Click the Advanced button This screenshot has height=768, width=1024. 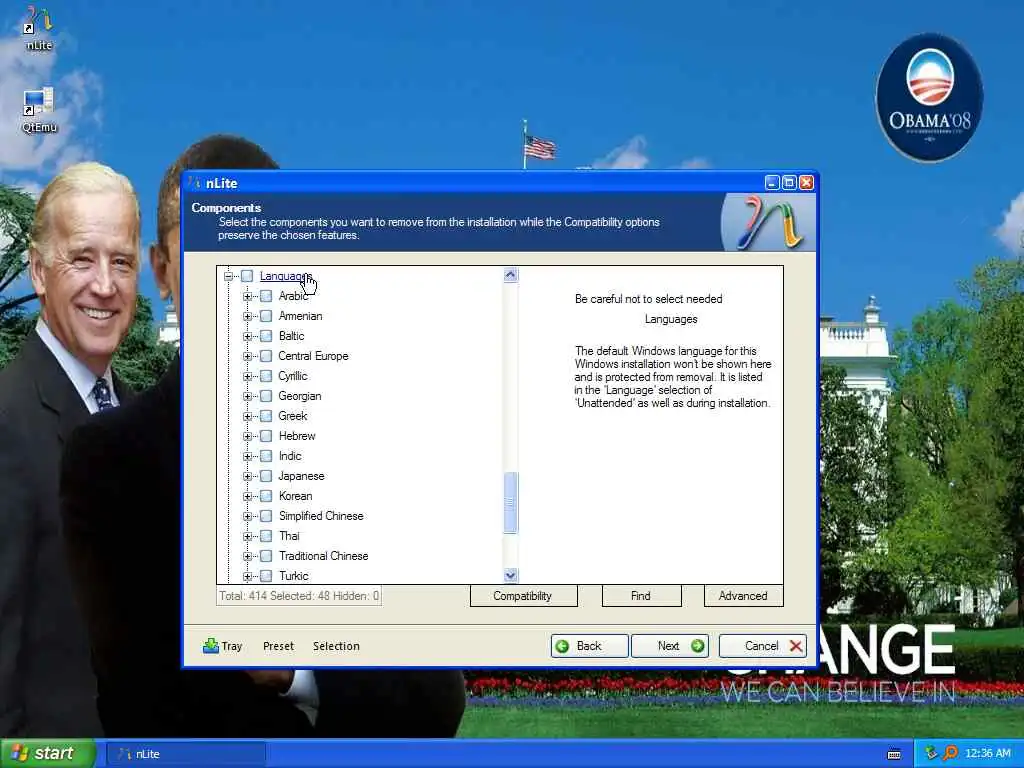coord(743,596)
